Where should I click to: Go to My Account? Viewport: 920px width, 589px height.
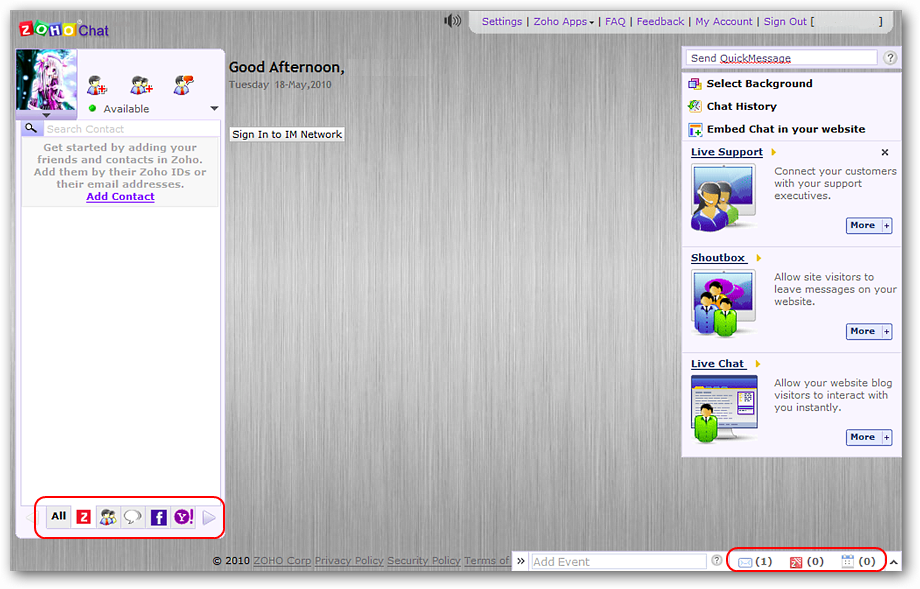723,22
